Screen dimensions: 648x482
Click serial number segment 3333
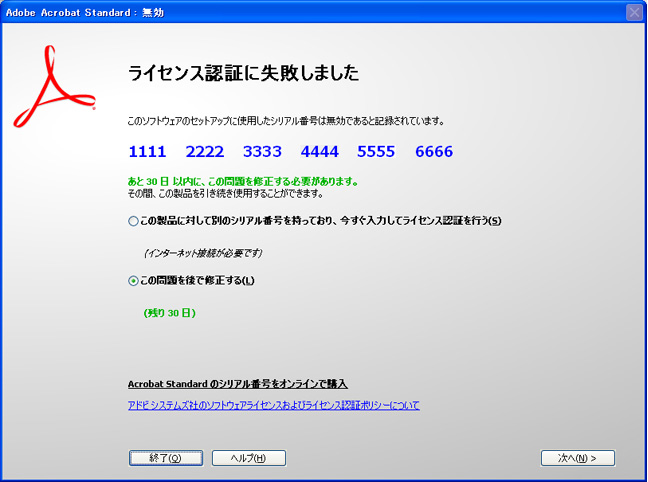pos(262,152)
